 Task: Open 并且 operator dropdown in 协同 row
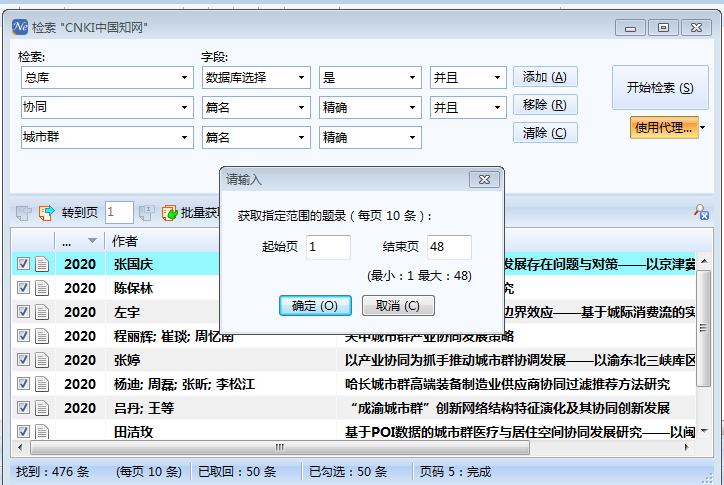[x=497, y=108]
